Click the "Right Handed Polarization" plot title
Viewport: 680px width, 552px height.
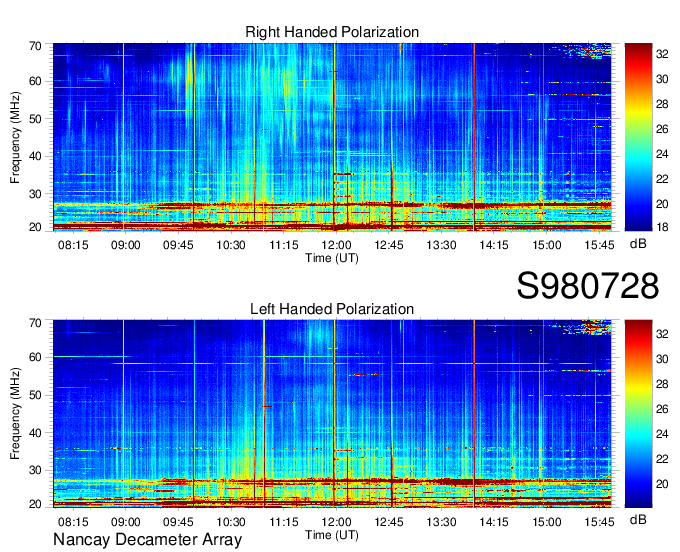coord(332,32)
